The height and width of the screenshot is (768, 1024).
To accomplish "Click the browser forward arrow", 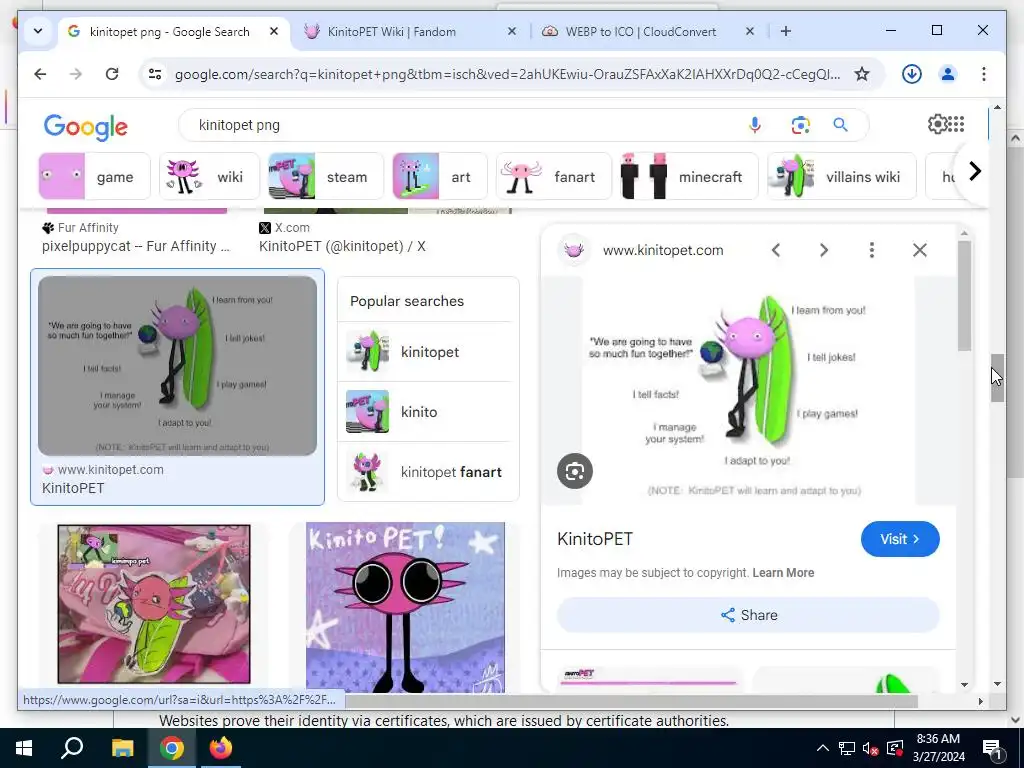I will point(76,74).
